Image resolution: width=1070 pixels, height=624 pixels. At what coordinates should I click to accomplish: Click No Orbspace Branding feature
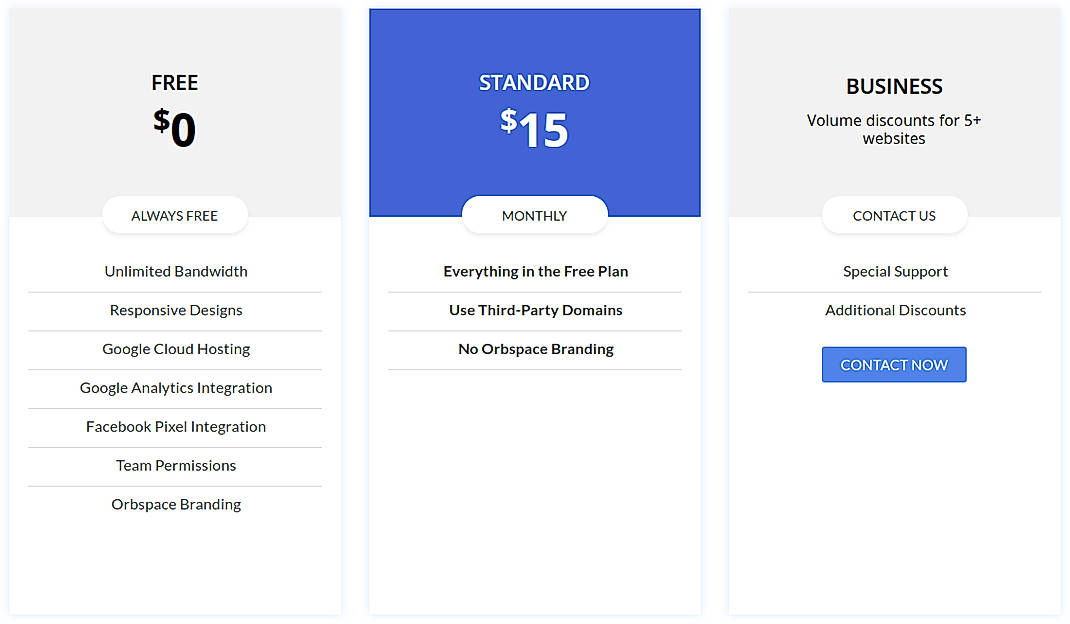[x=536, y=349]
